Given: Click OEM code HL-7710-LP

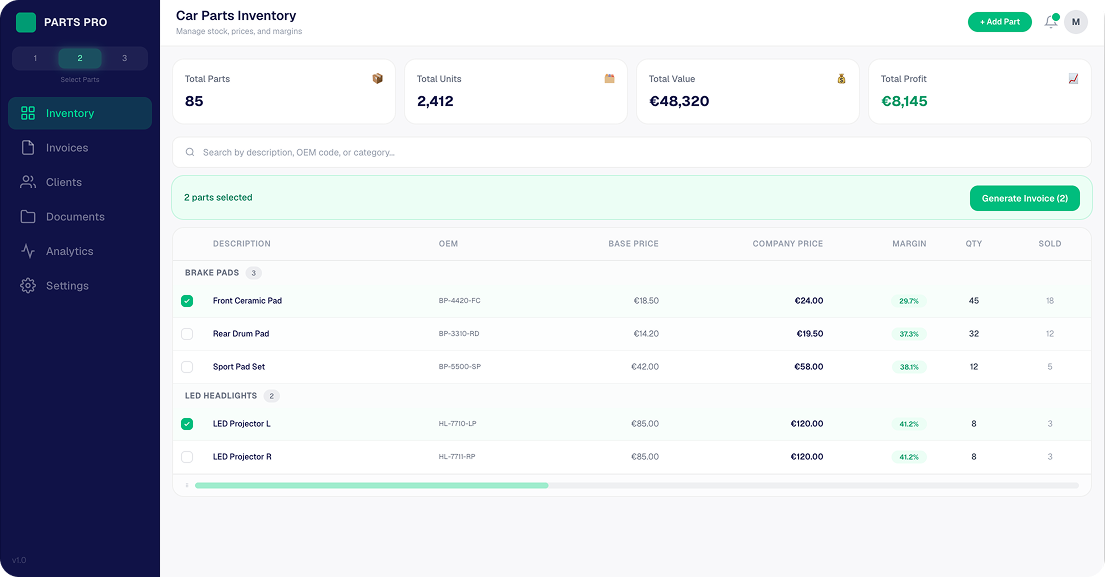Looking at the screenshot, I should [457, 424].
